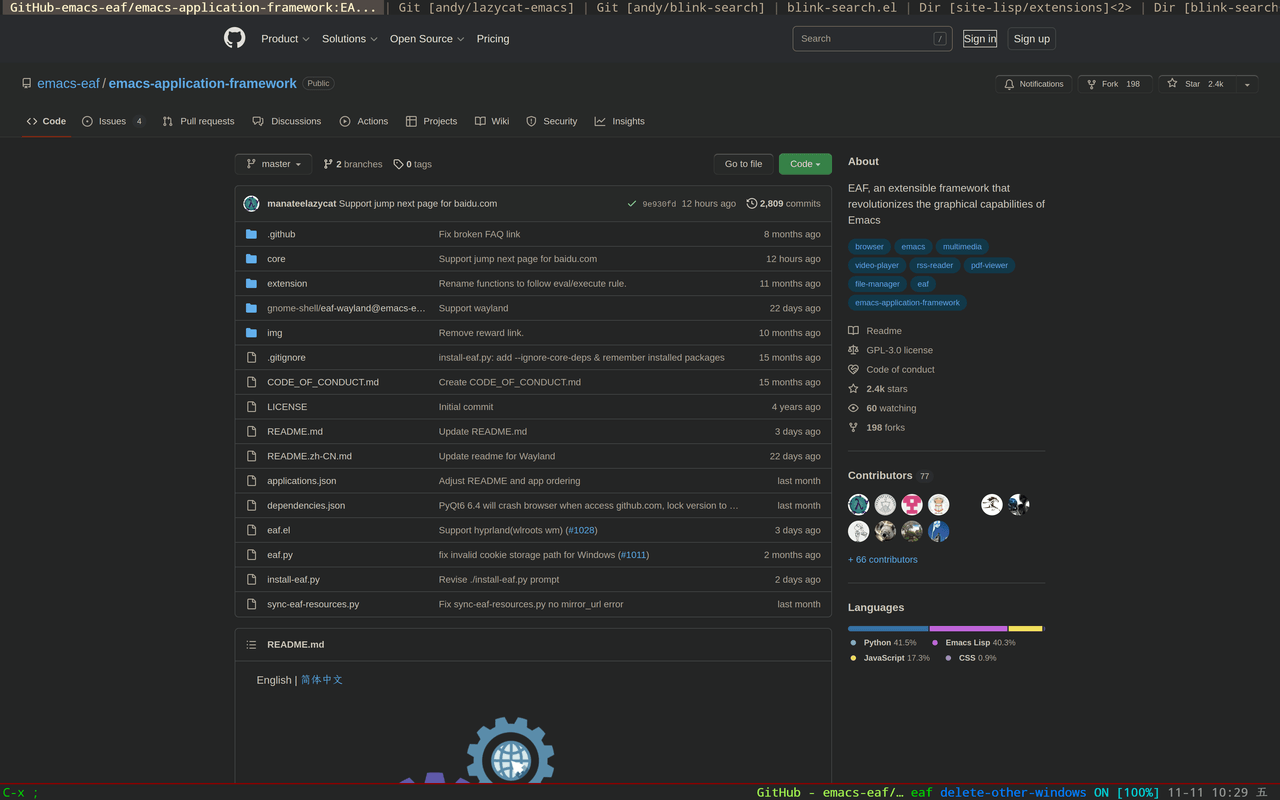Click the file icon beside .gitignore
Image resolution: width=1280 pixels, height=800 pixels.
[x=251, y=357]
